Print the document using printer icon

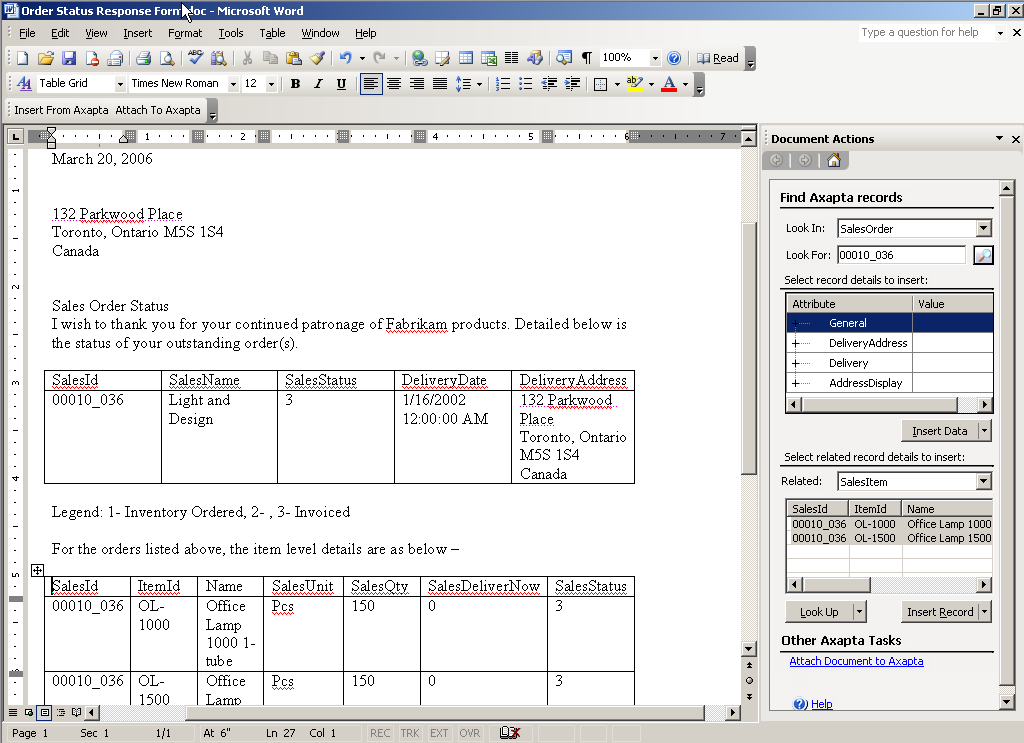click(144, 58)
